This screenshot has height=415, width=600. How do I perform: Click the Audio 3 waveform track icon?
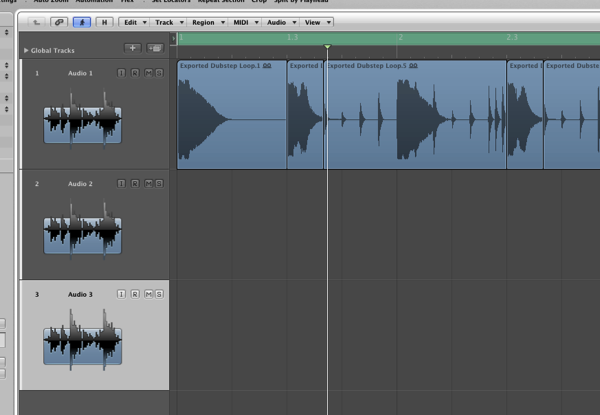tap(83, 341)
